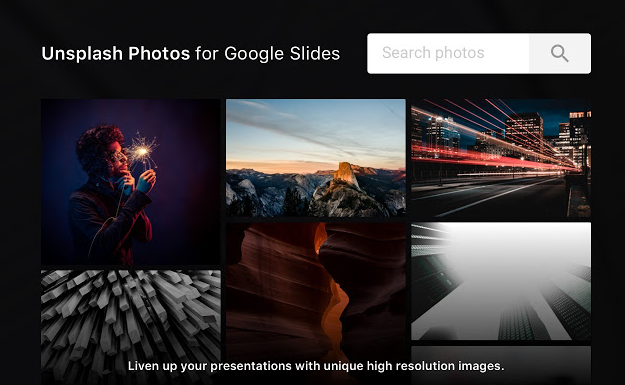This screenshot has width=625, height=385.
Task: Click the Unsplash Photos for Google Slides title
Action: pyautogui.click(x=191, y=54)
